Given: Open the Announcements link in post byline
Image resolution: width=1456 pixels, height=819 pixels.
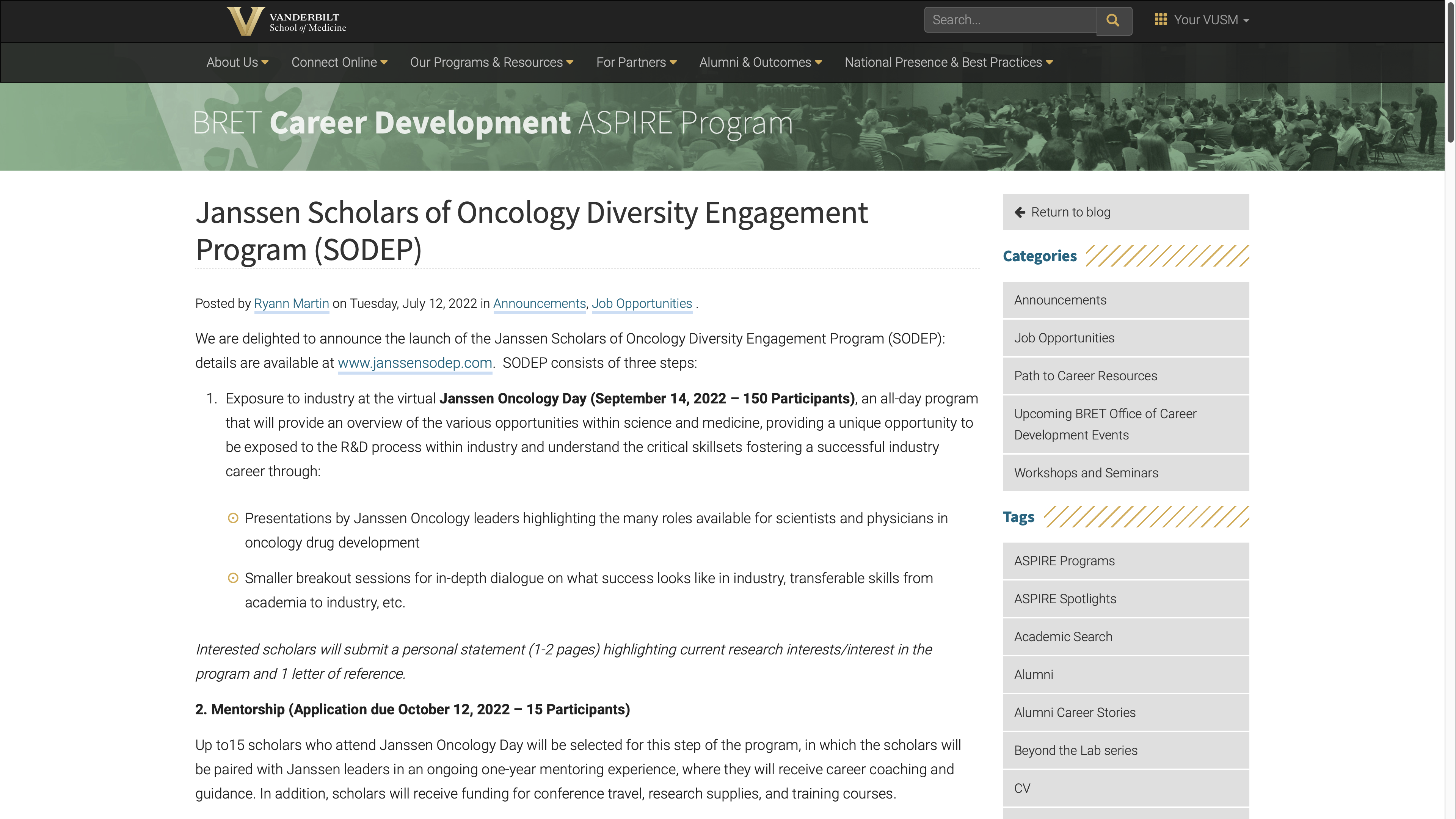Looking at the screenshot, I should [539, 303].
